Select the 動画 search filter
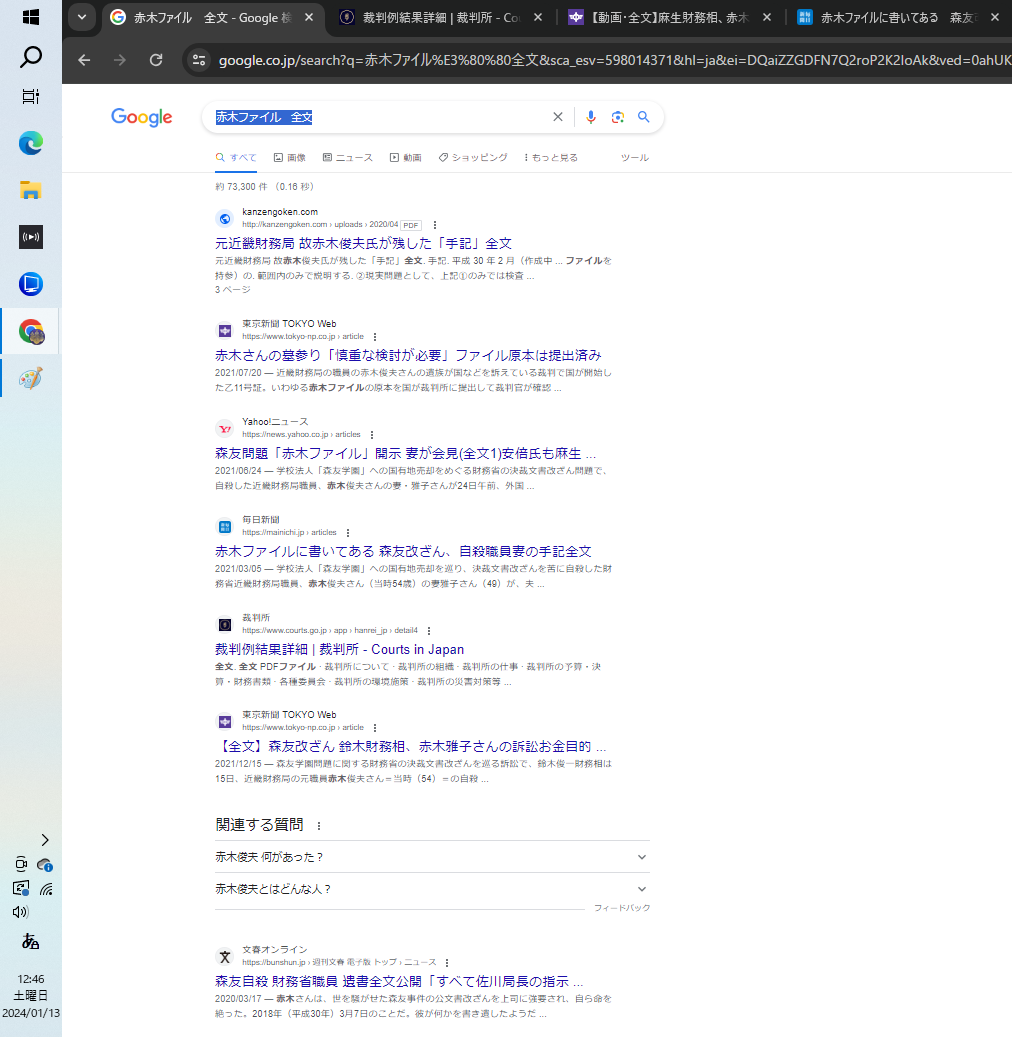1012x1037 pixels. pyautogui.click(x=405, y=157)
